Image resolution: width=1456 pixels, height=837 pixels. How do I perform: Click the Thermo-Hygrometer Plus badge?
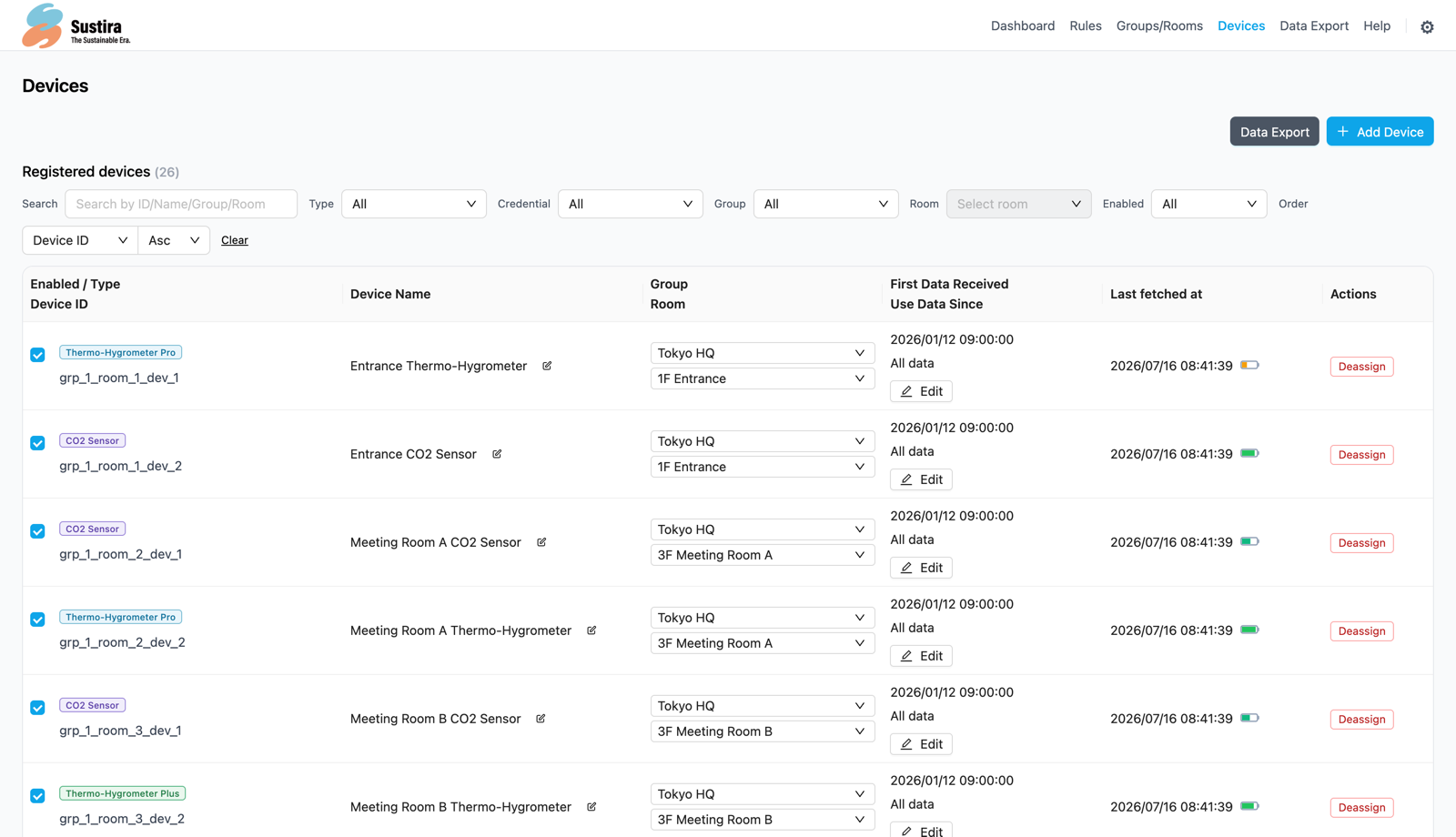[x=122, y=793]
